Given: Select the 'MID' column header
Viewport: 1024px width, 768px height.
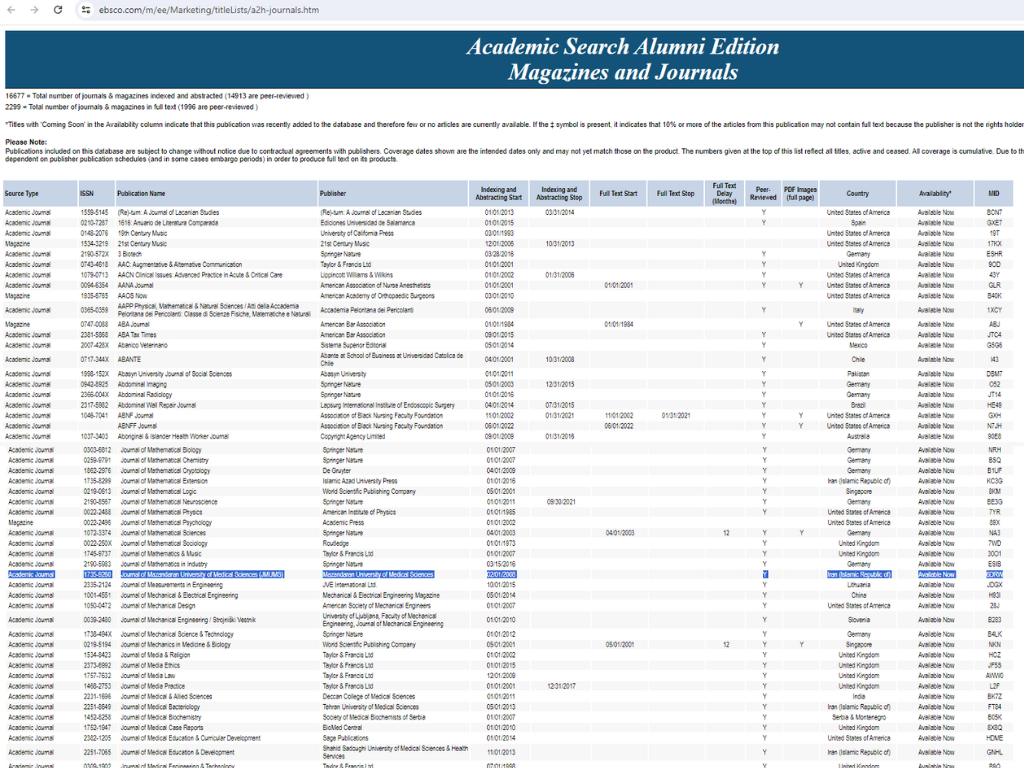Looking at the screenshot, I should pos(993,193).
